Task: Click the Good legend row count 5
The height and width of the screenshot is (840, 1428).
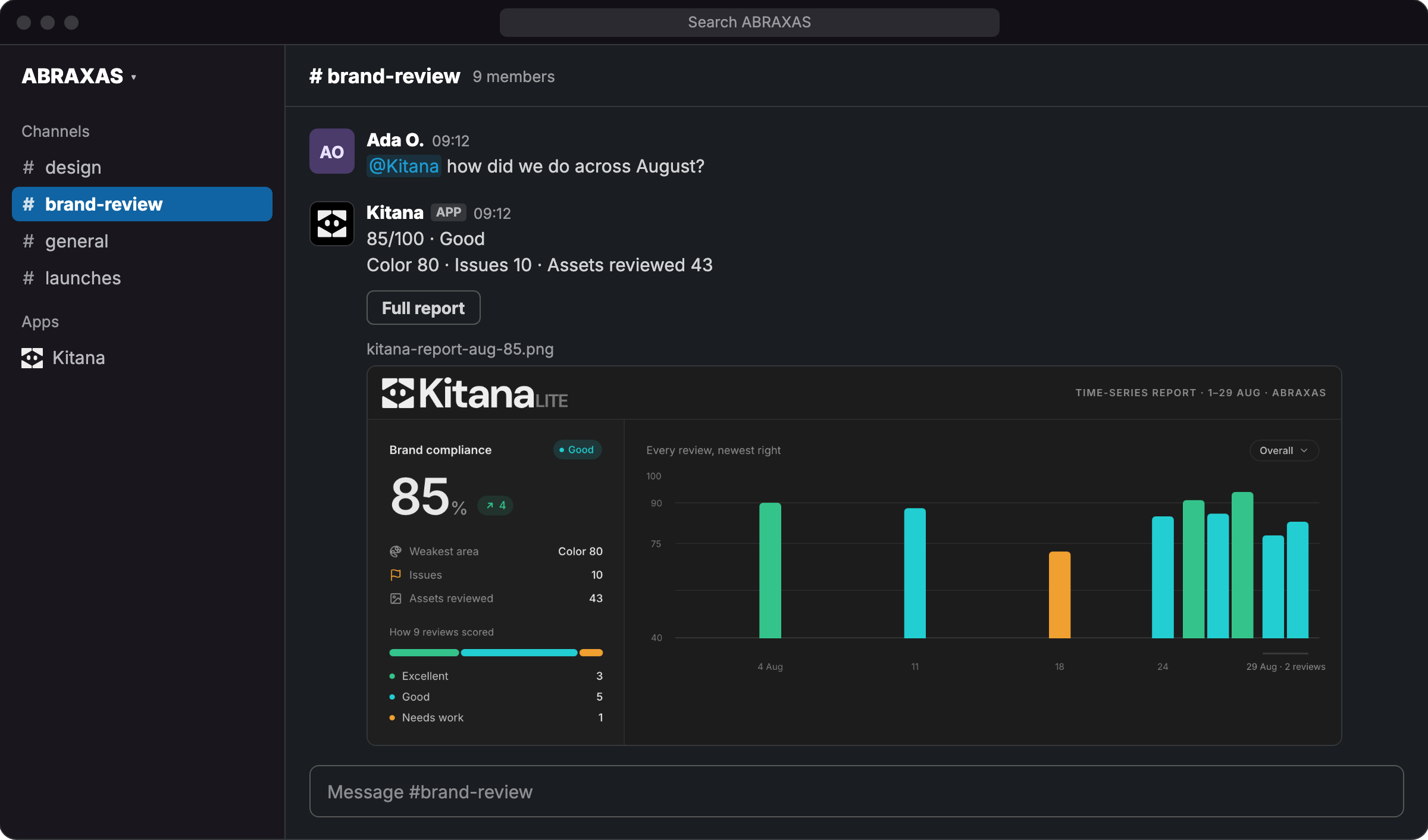Action: [x=600, y=697]
